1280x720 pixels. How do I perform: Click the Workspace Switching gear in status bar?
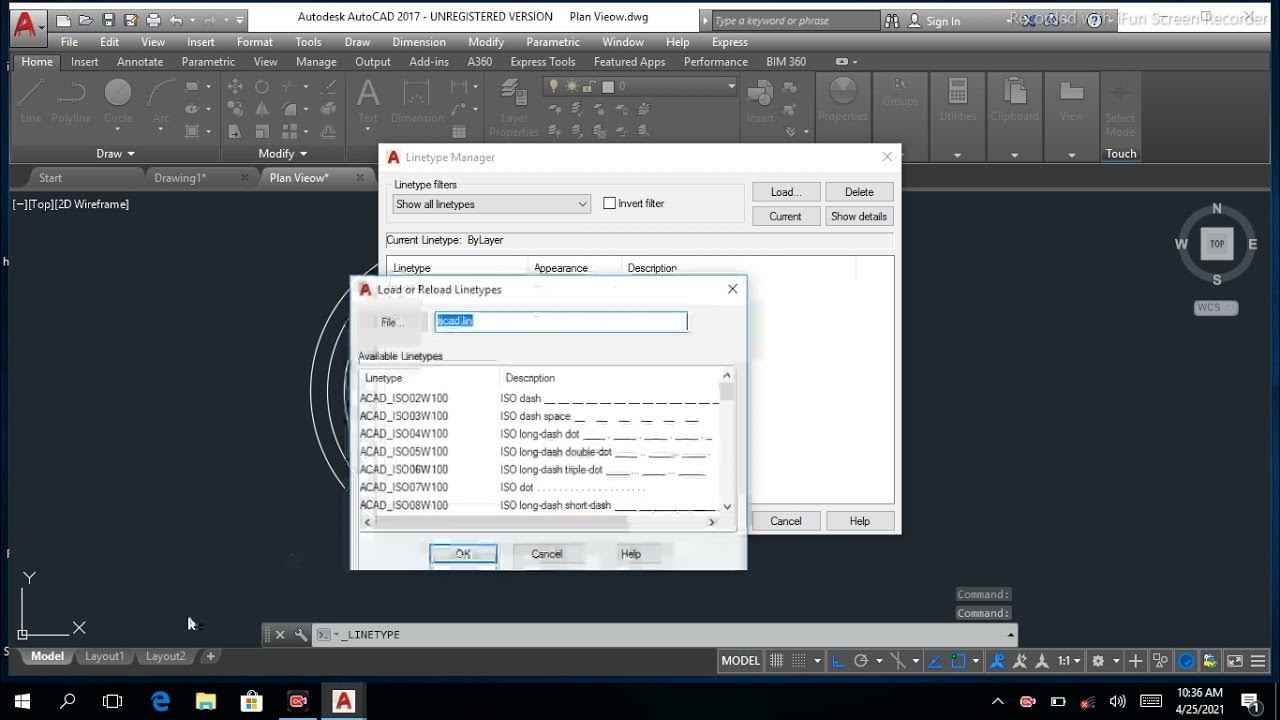[x=1098, y=661]
